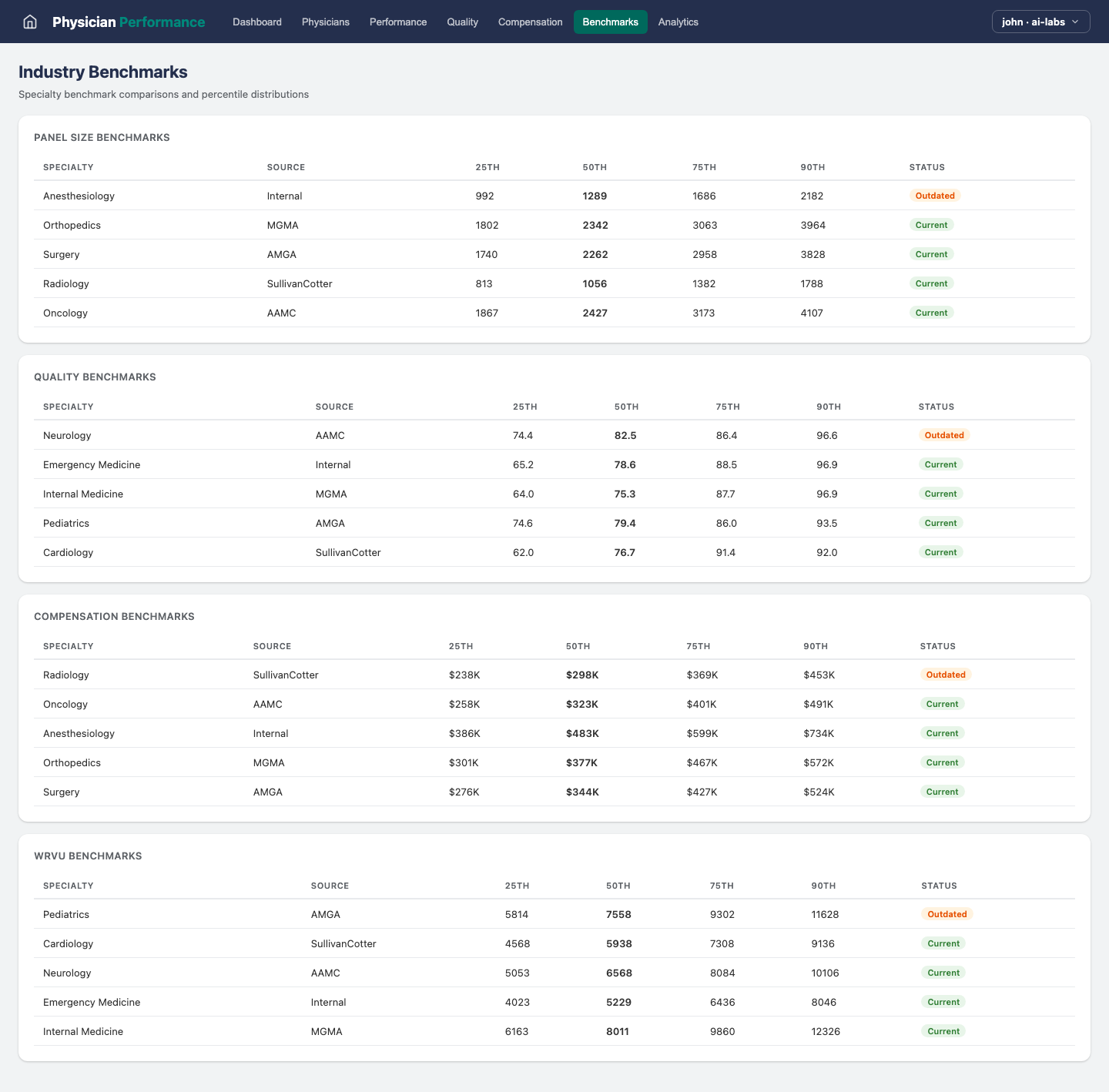Click Outdated badge for Anesthesiology panel size

coord(934,196)
